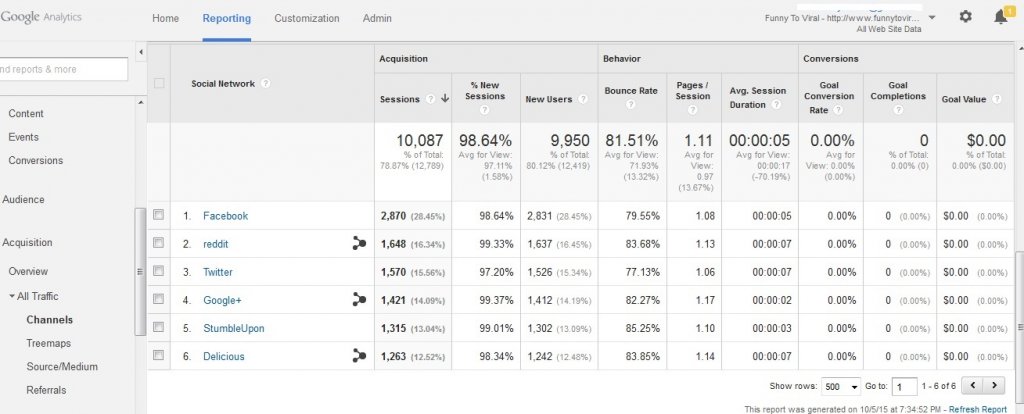Click the Sessions sort descending arrow

(x=445, y=99)
